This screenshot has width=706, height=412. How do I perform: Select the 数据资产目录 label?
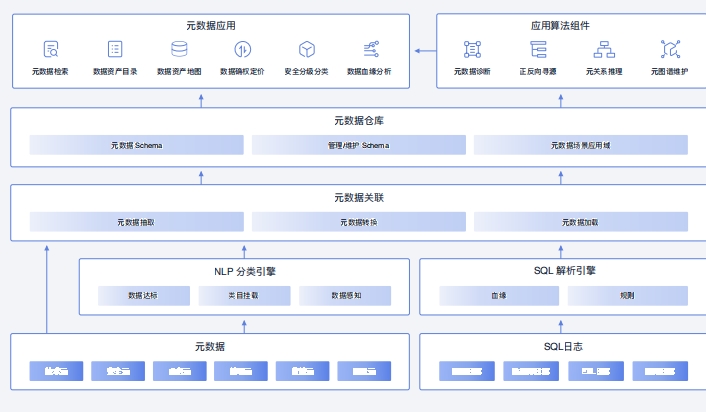coord(115,72)
